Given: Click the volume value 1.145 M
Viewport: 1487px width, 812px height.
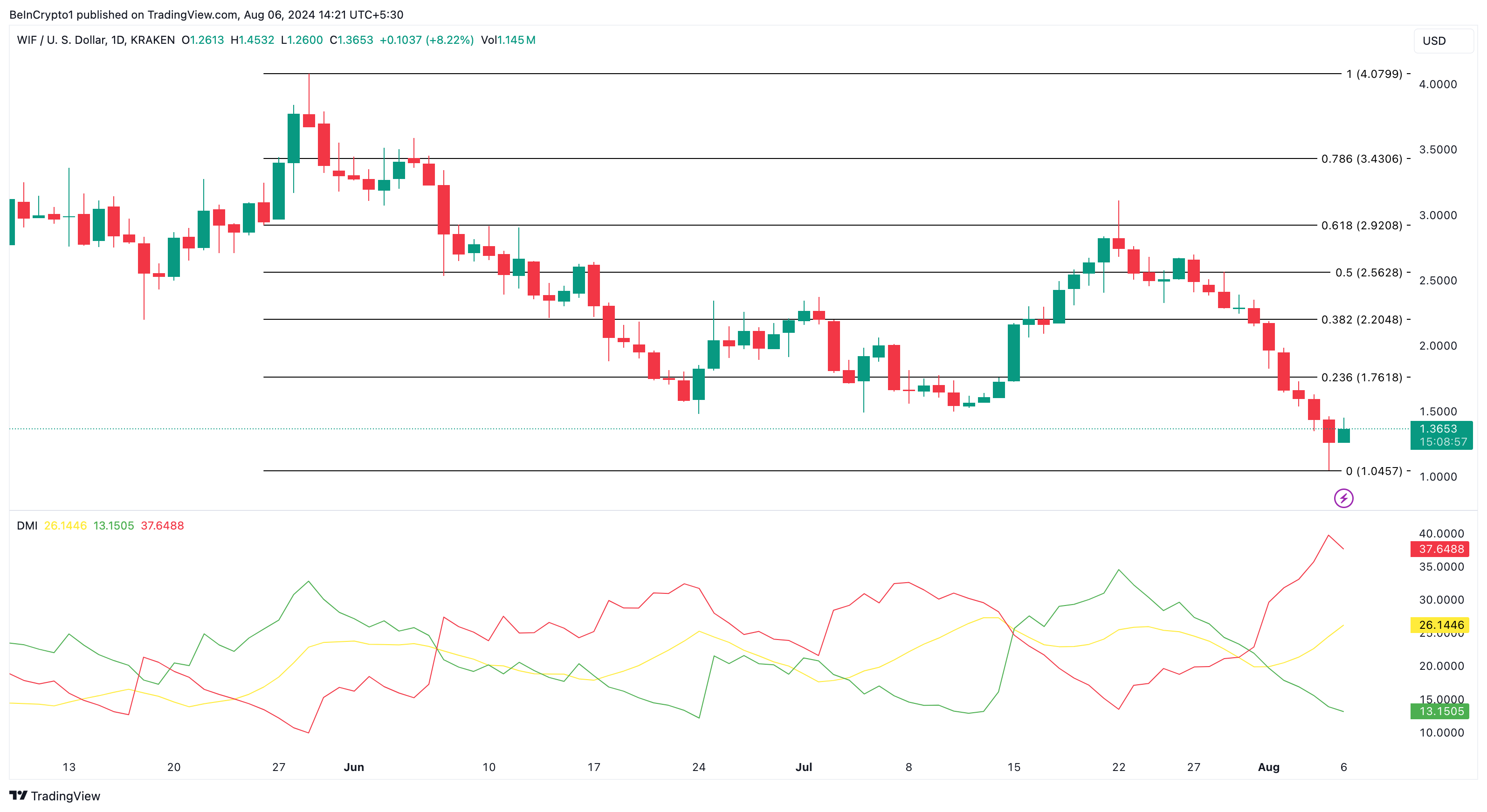Looking at the screenshot, I should (516, 40).
